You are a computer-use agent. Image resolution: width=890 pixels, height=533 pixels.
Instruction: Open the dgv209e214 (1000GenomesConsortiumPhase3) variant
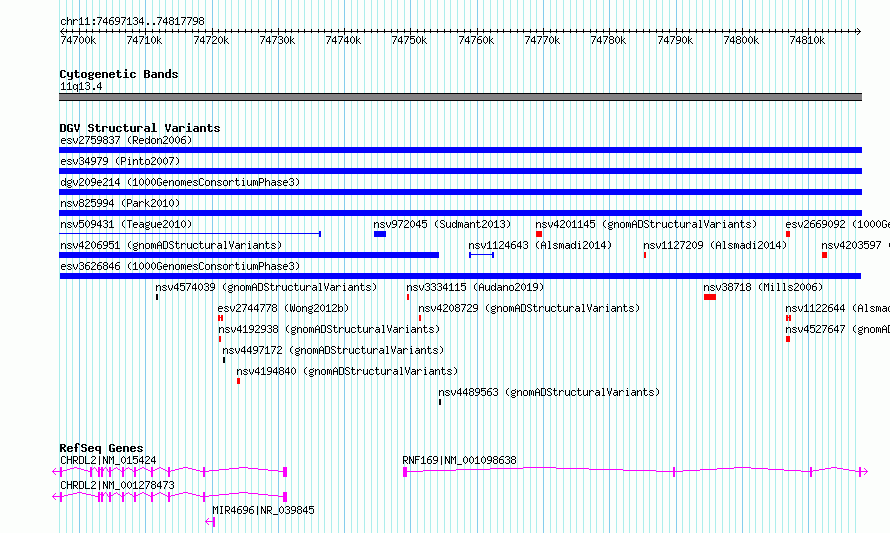[460, 192]
